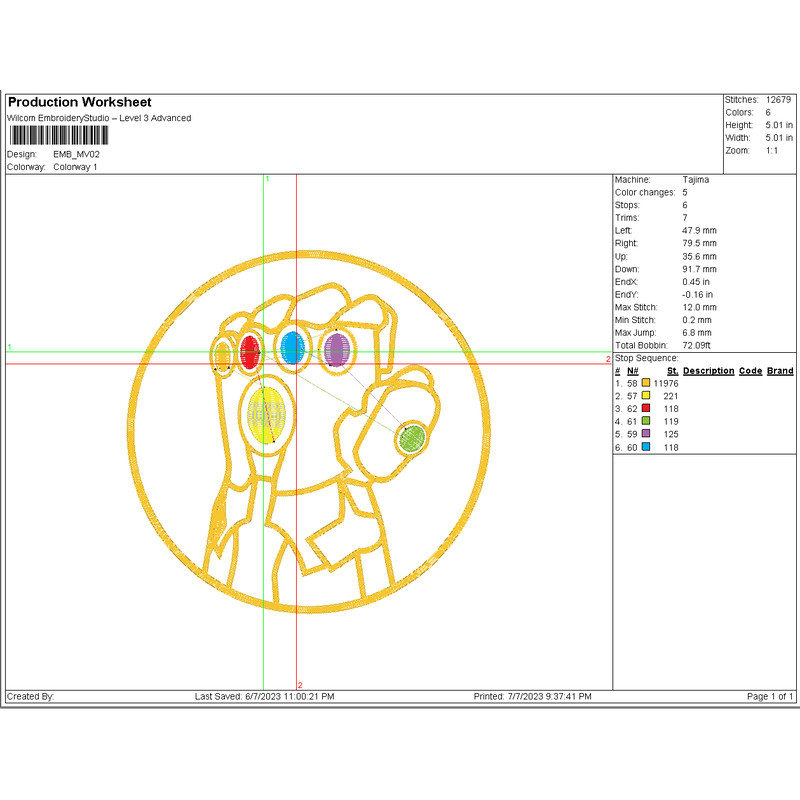Click the Code column header

(750, 371)
